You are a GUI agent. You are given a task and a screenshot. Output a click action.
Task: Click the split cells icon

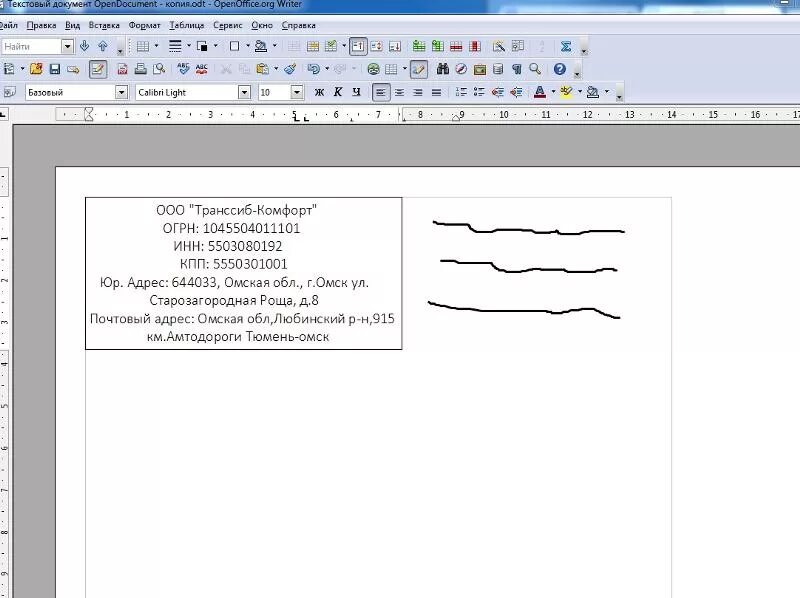coord(312,46)
